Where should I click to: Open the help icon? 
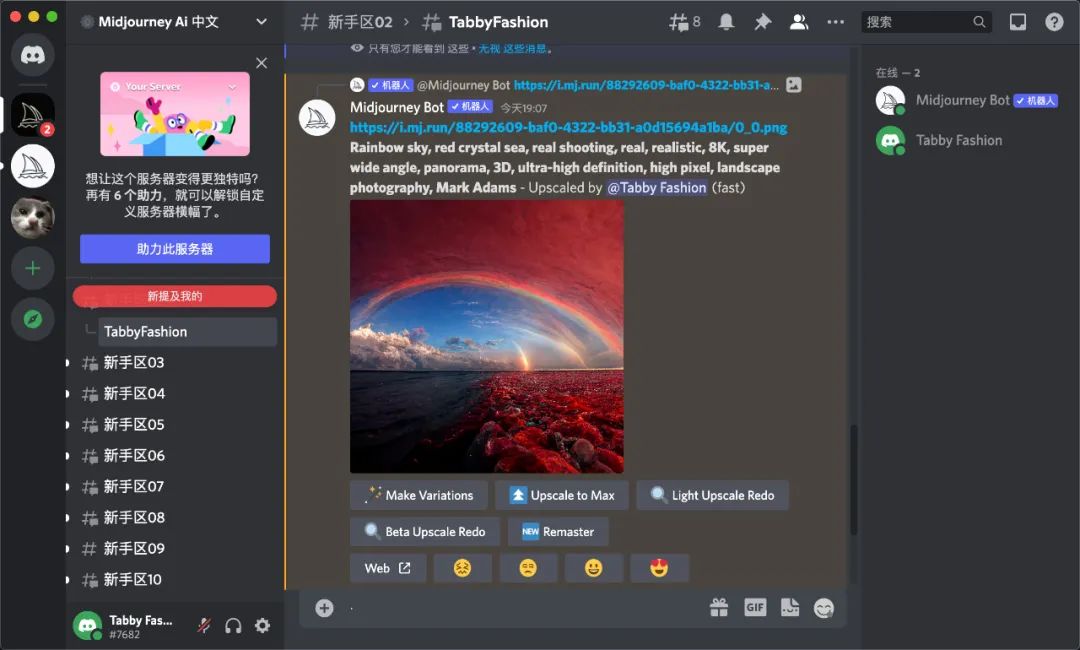pyautogui.click(x=1054, y=22)
